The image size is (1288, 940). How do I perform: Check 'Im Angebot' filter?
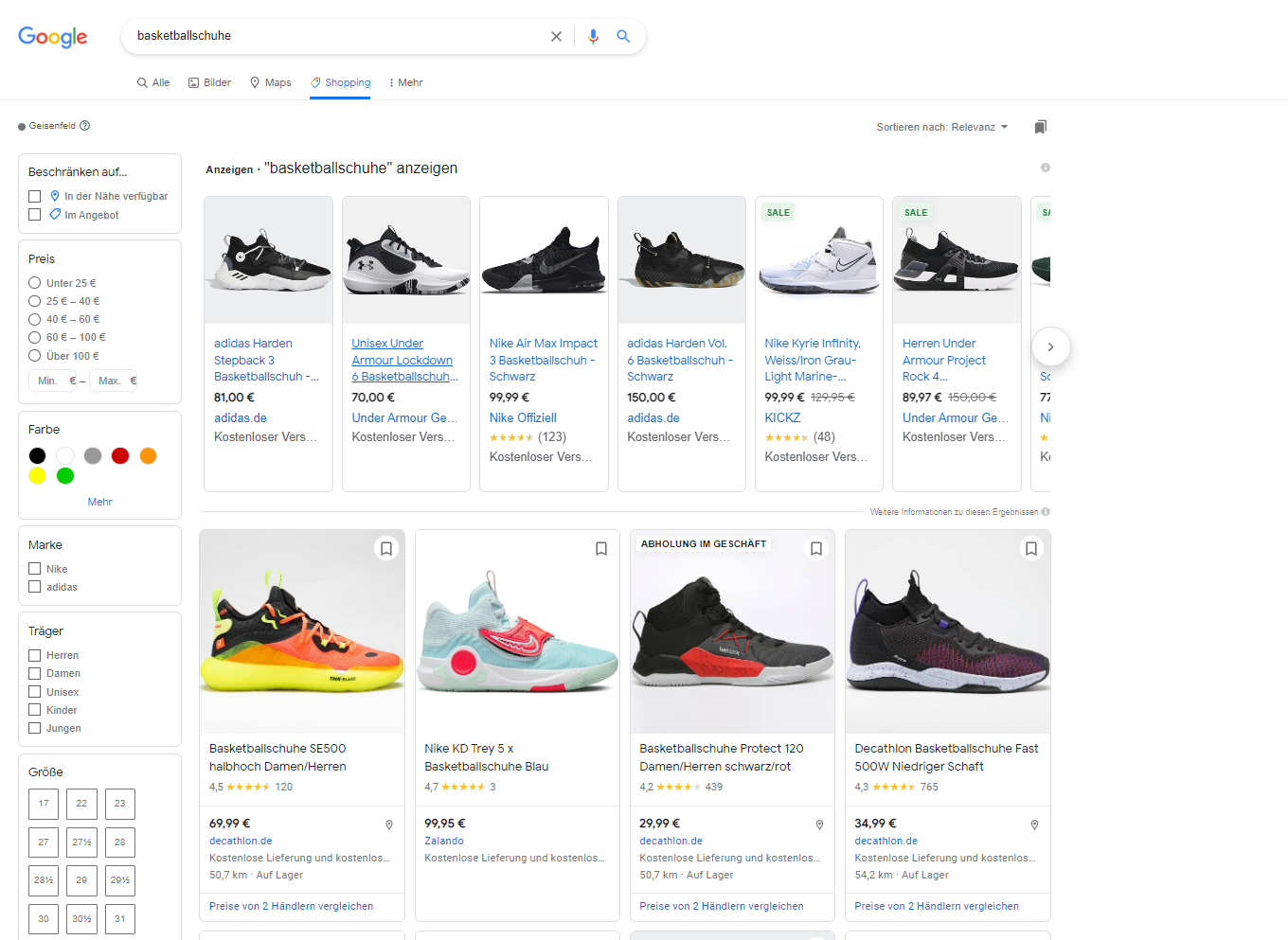pos(35,215)
